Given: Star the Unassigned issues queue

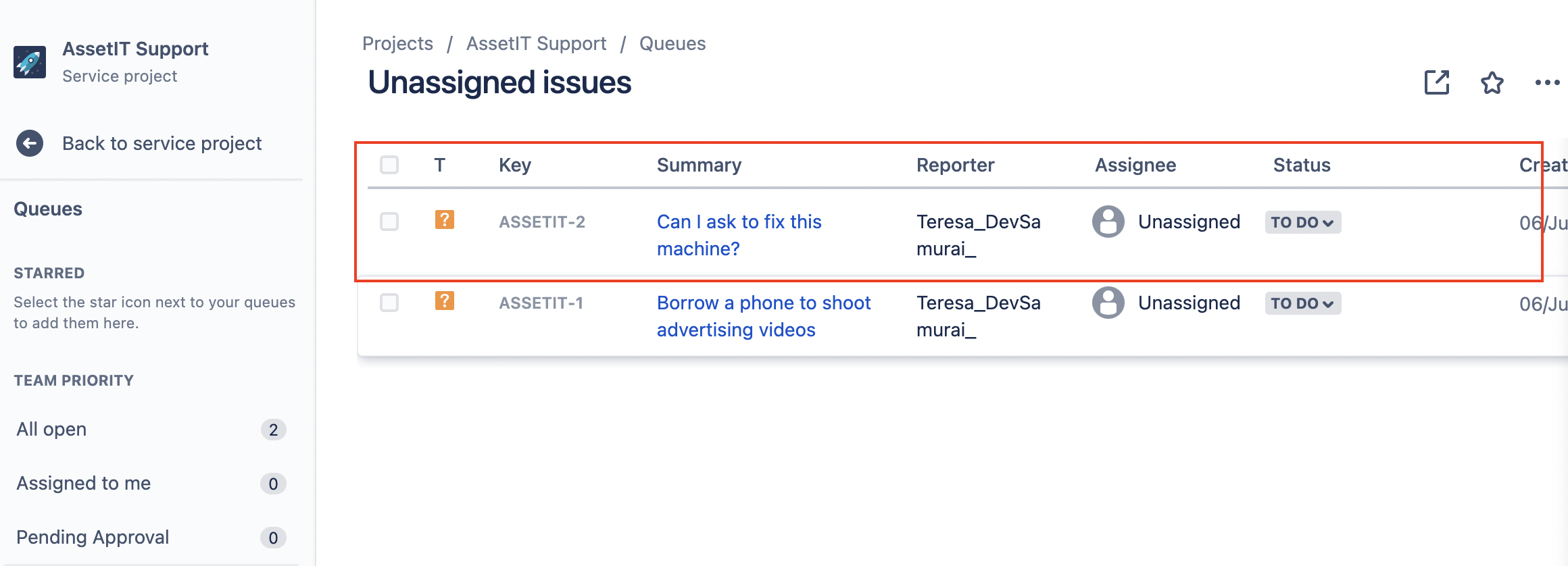Looking at the screenshot, I should click(1492, 82).
